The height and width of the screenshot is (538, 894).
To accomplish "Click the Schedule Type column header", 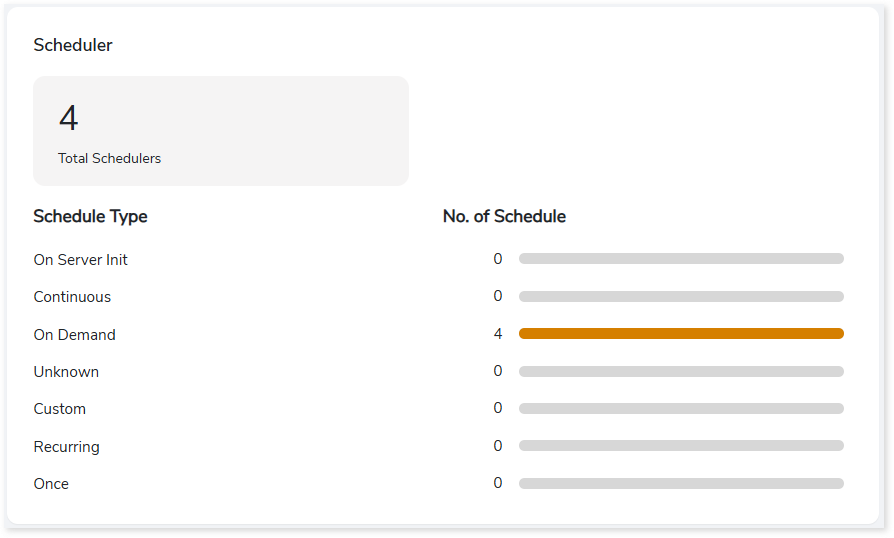I will click(x=90, y=217).
